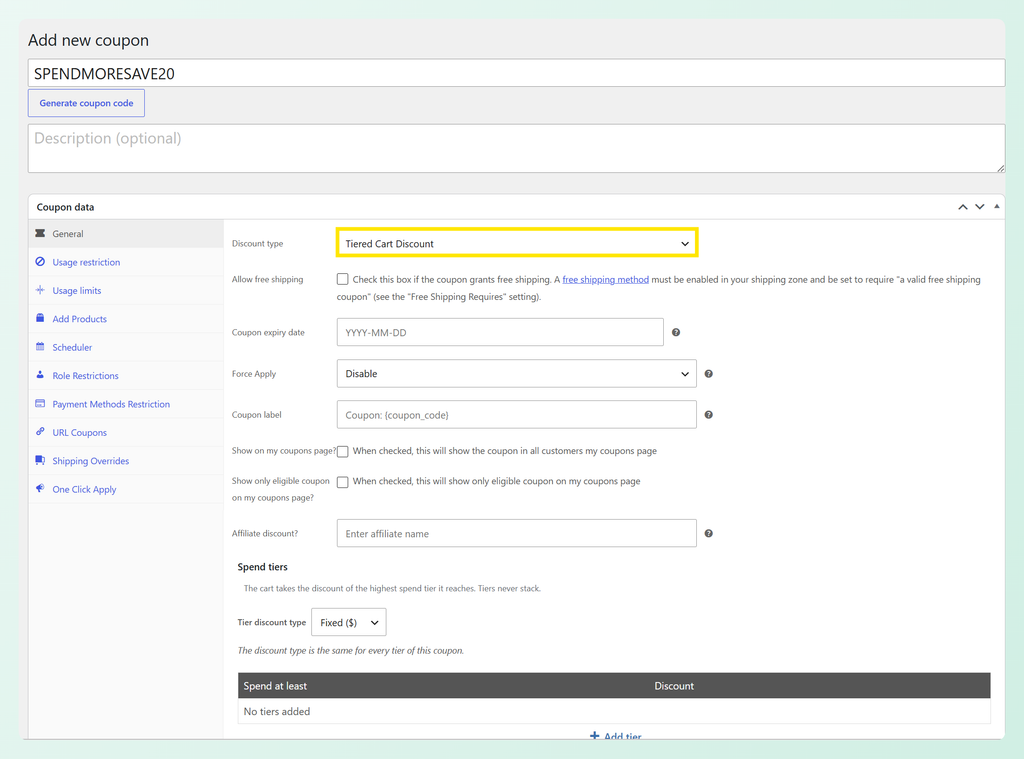Click the Add Products bag icon
The image size is (1024, 759).
click(x=40, y=318)
